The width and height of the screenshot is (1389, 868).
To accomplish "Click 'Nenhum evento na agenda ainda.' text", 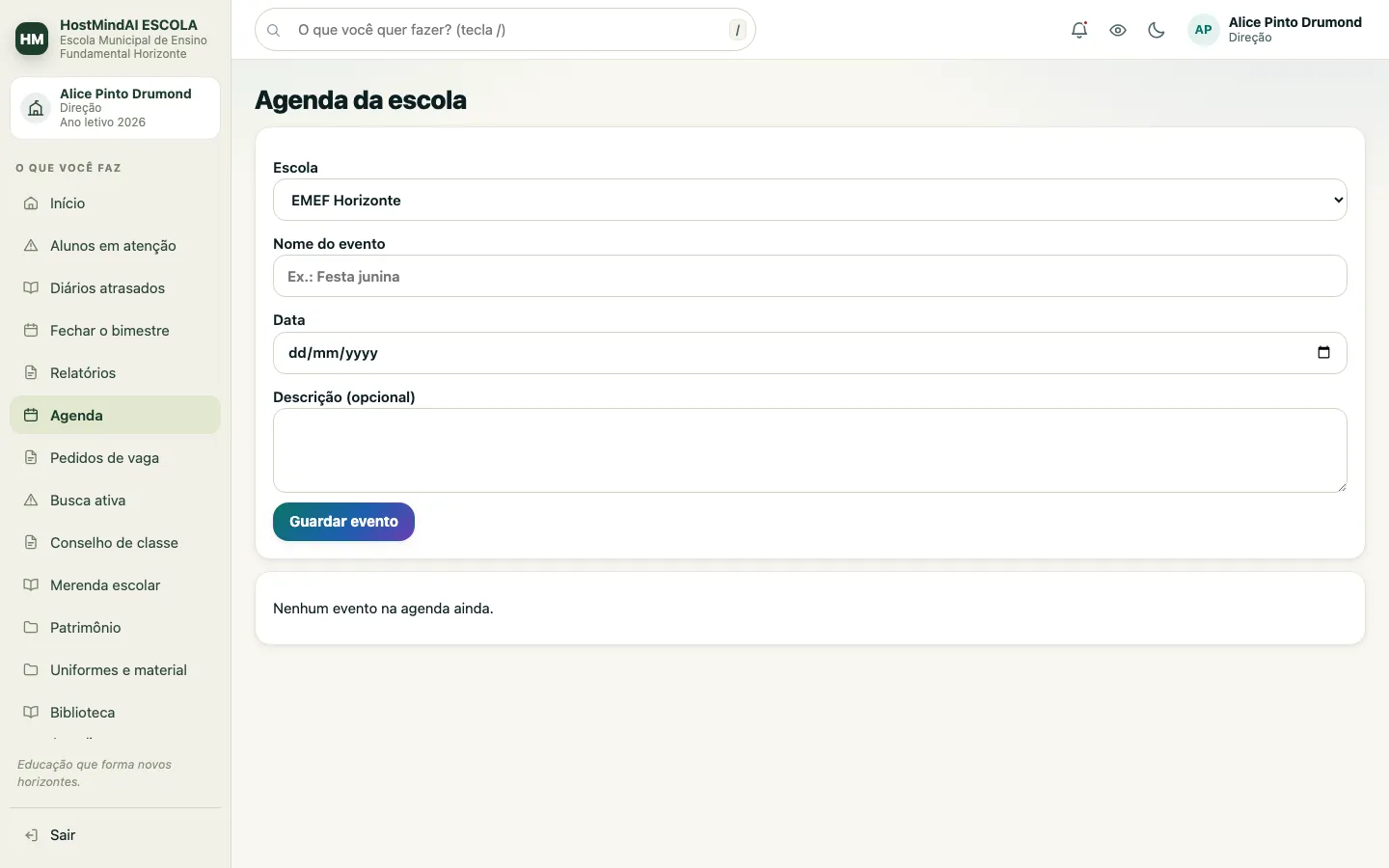I will click(383, 609).
